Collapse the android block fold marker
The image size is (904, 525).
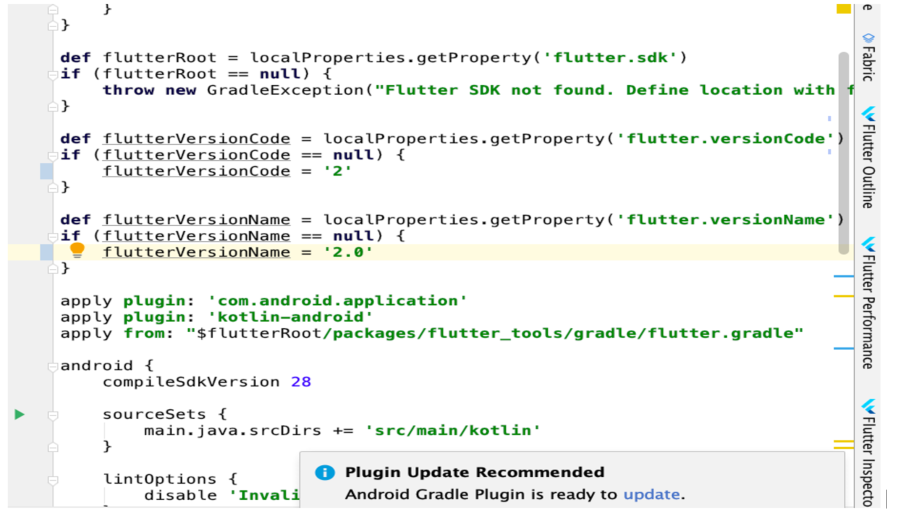53,366
